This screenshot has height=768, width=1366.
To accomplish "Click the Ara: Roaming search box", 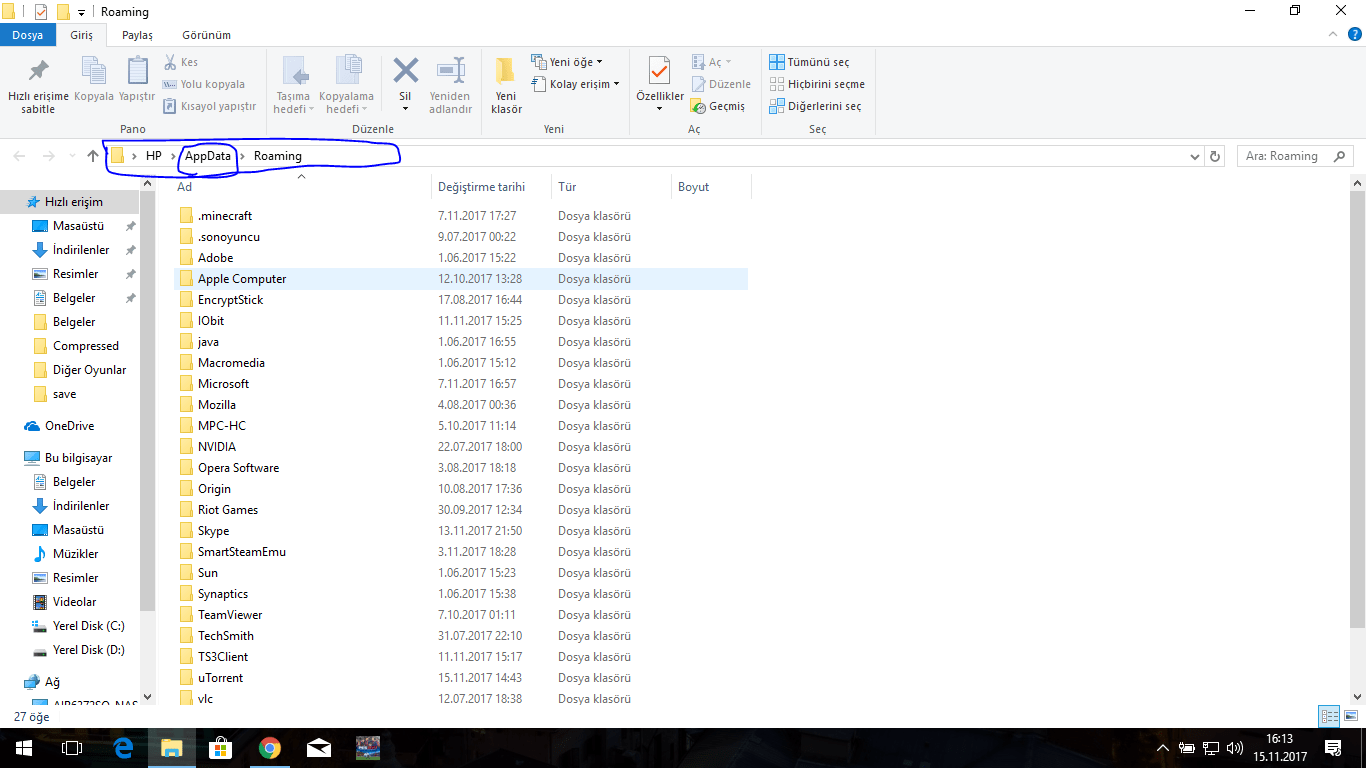I will click(x=1295, y=156).
